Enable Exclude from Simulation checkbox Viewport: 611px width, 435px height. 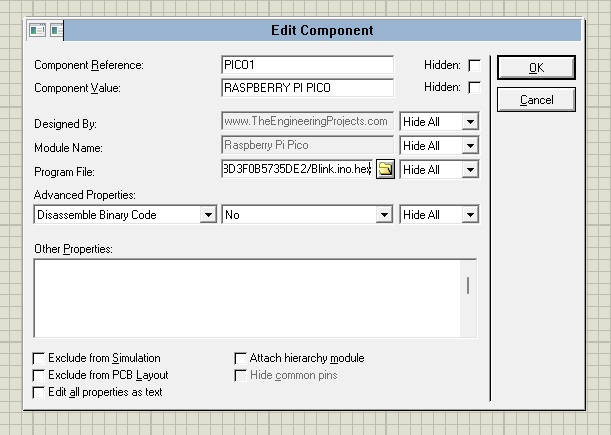click(39, 358)
